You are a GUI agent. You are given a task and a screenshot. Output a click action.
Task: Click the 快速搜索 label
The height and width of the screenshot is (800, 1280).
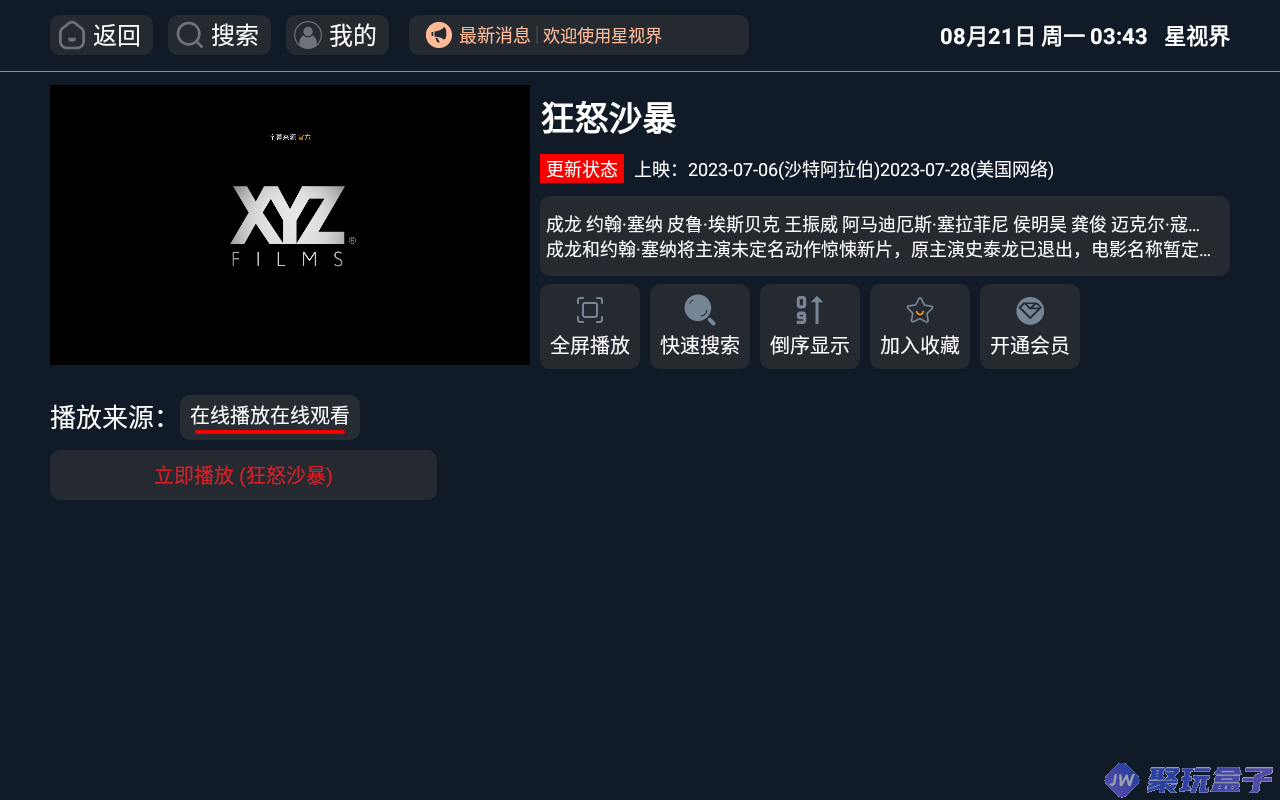(700, 345)
